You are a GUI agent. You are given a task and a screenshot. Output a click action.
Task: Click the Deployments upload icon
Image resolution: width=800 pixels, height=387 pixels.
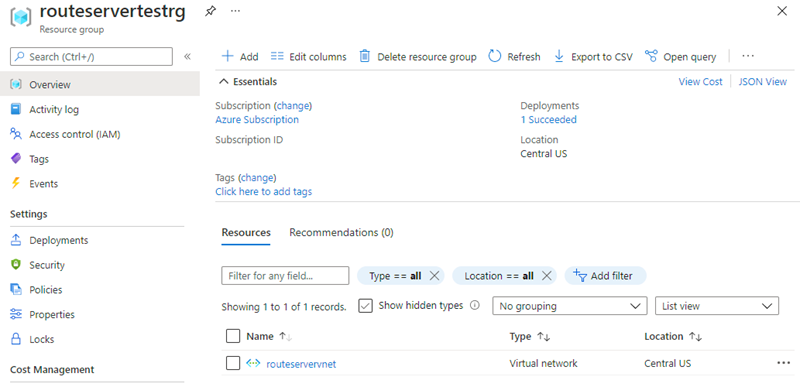pos(16,240)
